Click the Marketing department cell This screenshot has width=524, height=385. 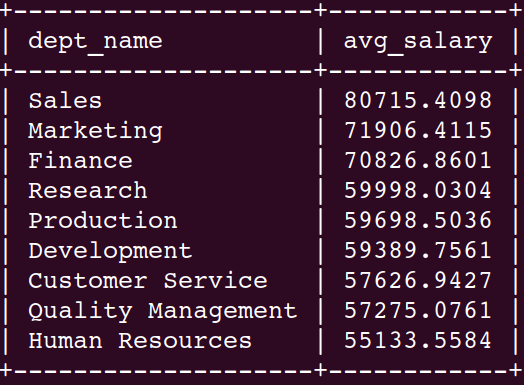click(96, 131)
